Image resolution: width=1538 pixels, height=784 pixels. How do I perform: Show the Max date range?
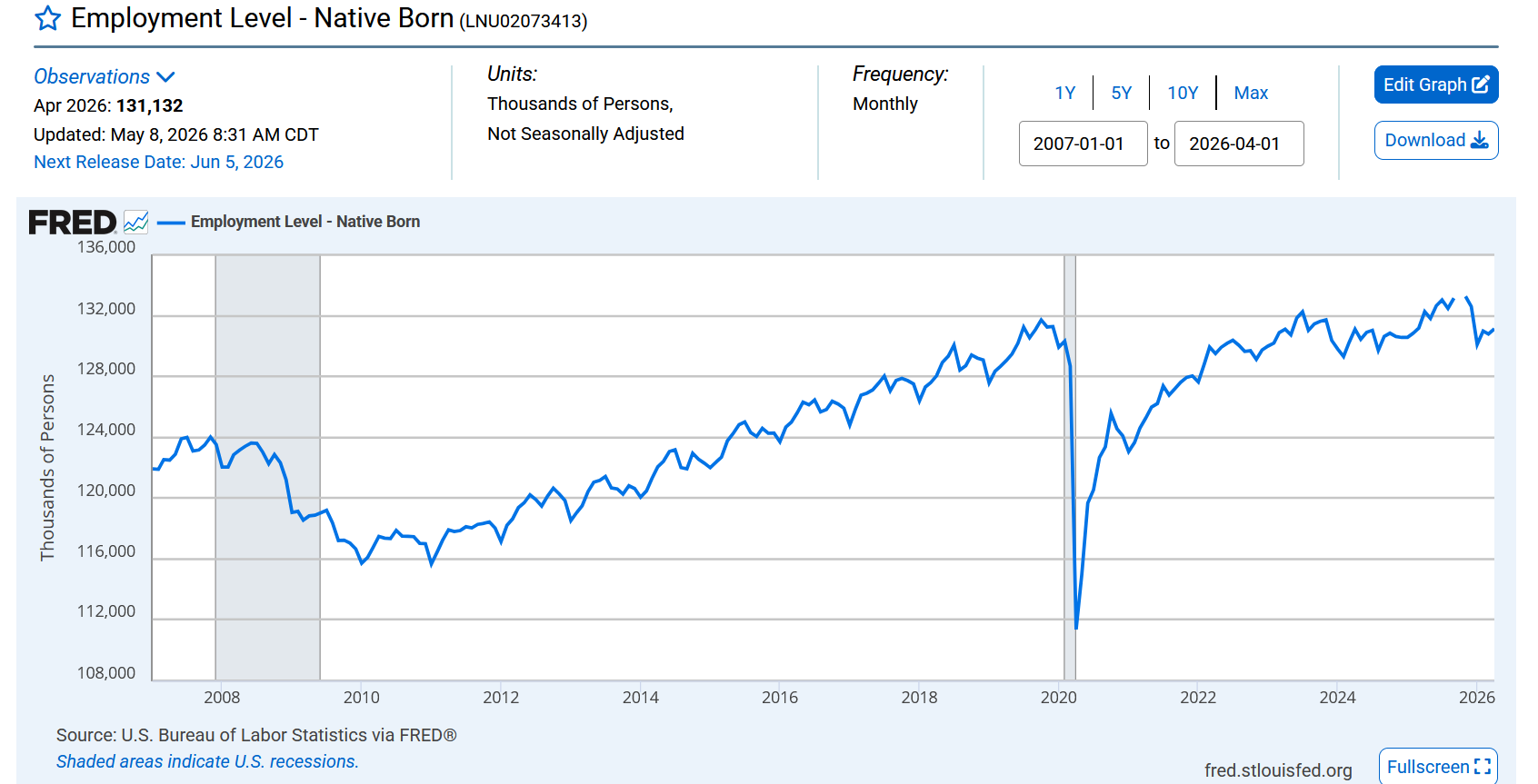(x=1251, y=93)
